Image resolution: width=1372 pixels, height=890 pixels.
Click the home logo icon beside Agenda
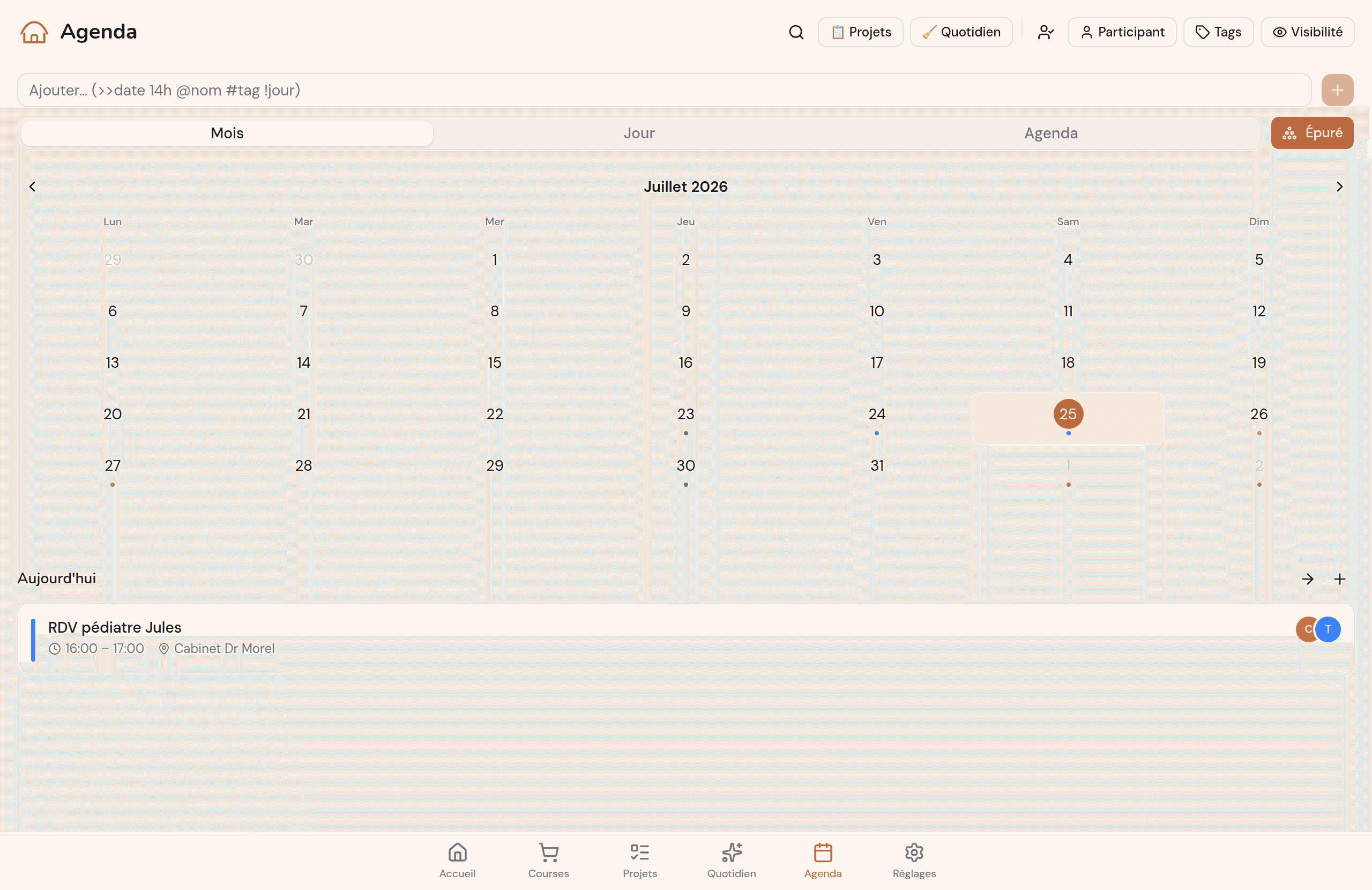tap(34, 32)
